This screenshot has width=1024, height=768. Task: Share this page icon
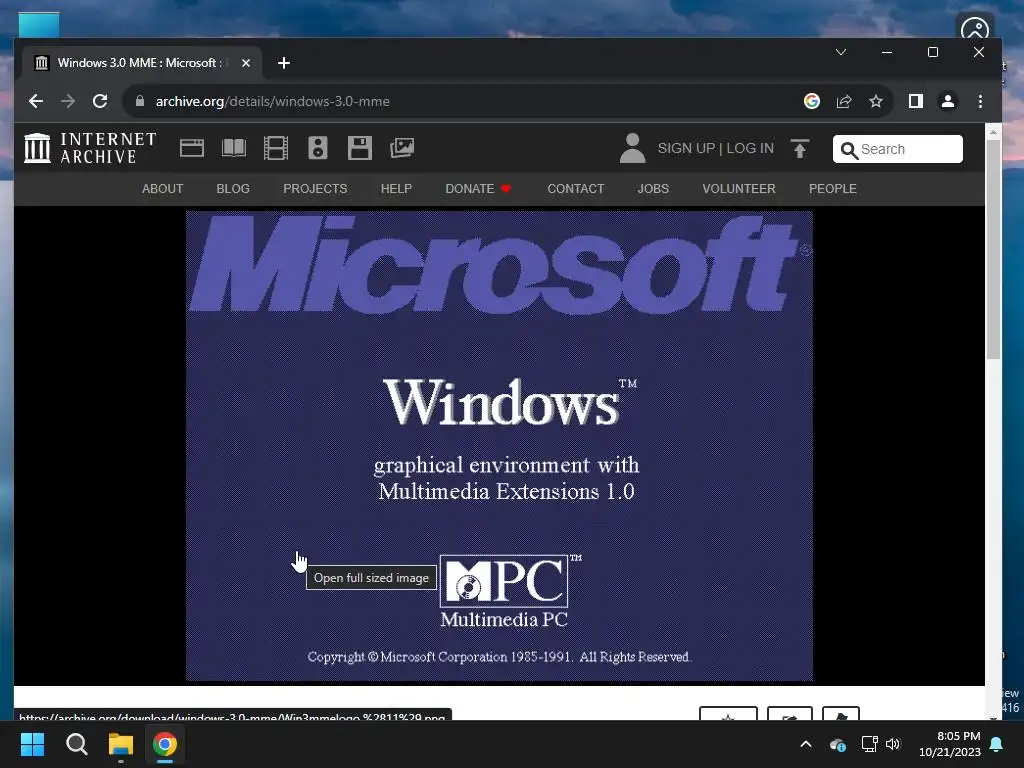tap(844, 101)
